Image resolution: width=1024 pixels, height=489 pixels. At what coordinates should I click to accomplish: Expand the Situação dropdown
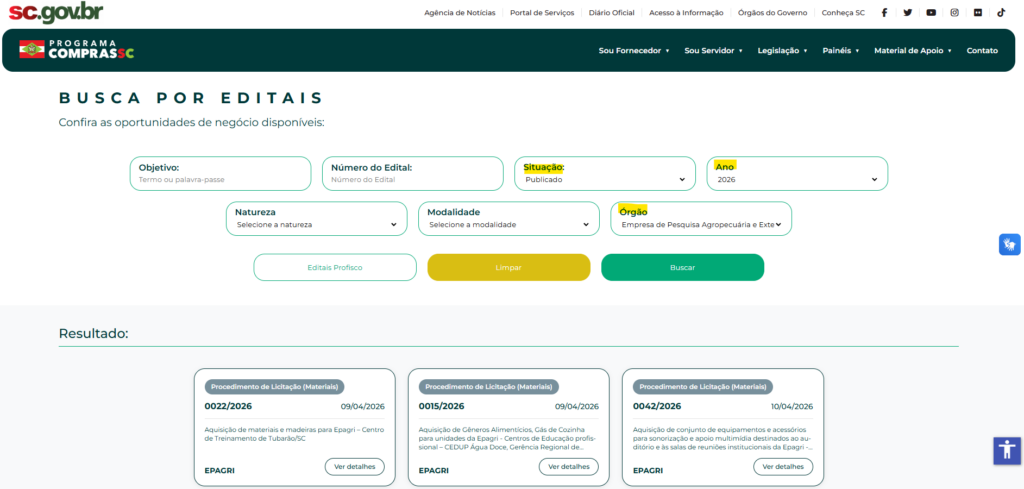tap(605, 180)
